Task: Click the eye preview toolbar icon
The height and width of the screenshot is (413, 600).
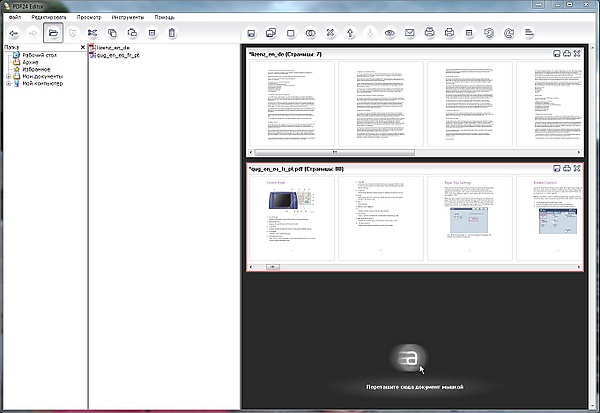Action: pyautogui.click(x=388, y=33)
